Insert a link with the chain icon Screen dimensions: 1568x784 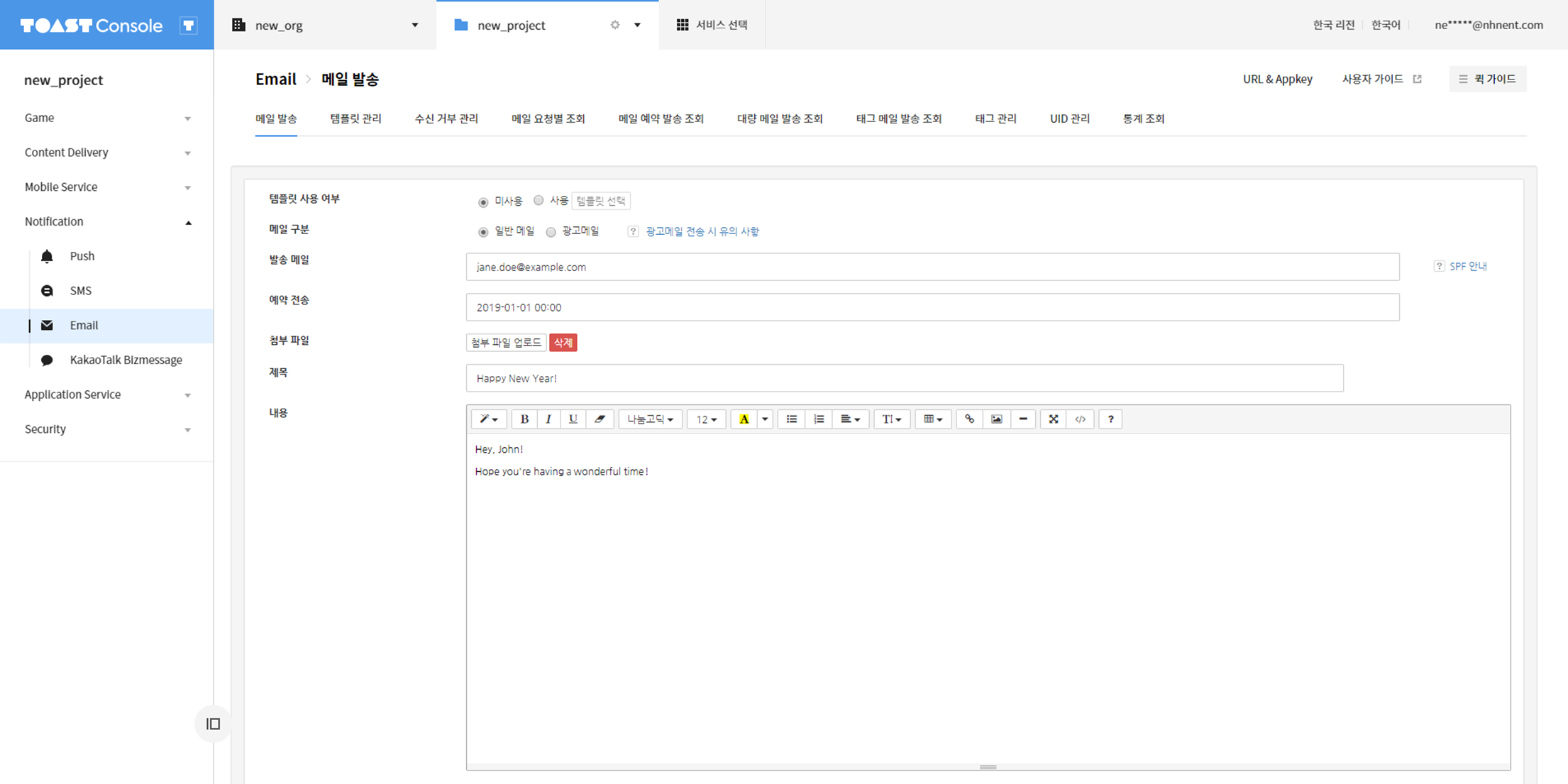click(969, 419)
